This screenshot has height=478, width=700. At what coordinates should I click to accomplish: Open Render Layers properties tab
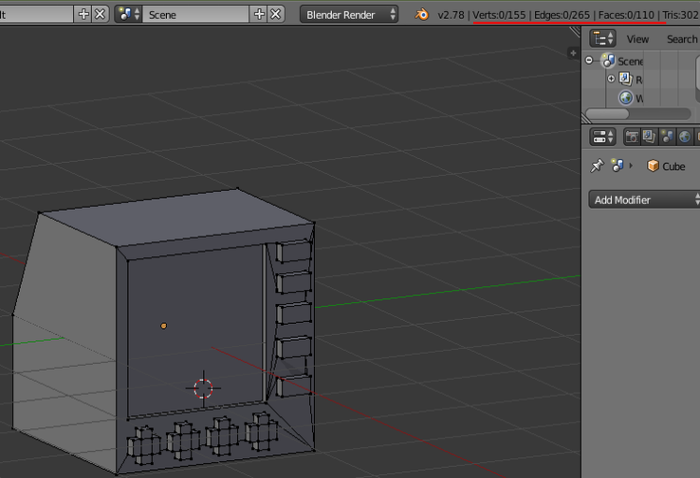coord(650,137)
